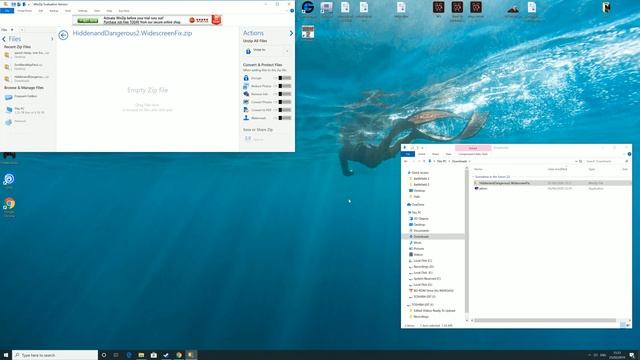640x360 pixels.
Task: Open Frequent Folders in WinZip Files pane
Action: pos(26,97)
